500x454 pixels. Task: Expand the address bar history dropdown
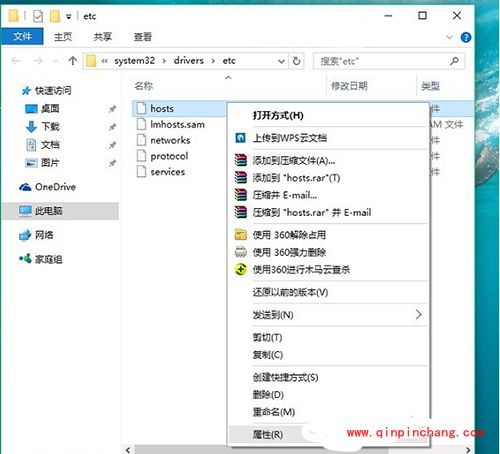click(x=281, y=61)
